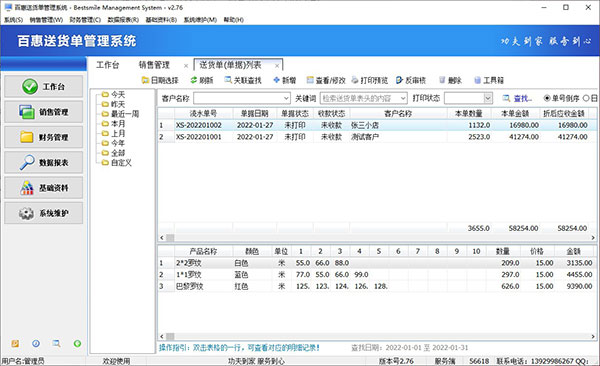Click the 查找 search button

517,98
